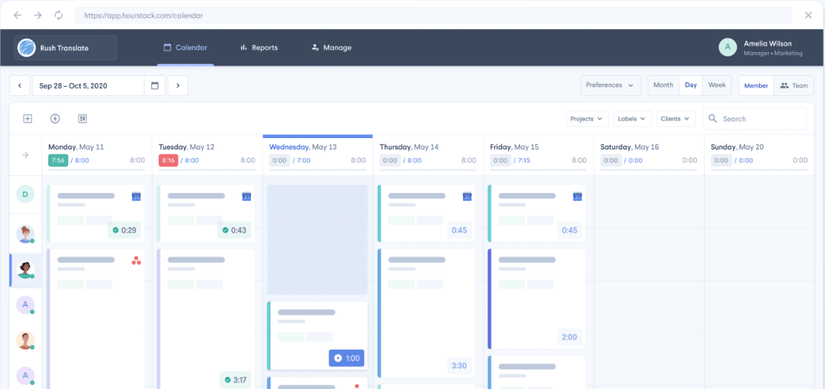825x389 pixels.
Task: Switch to the Calendar tab
Action: point(185,47)
